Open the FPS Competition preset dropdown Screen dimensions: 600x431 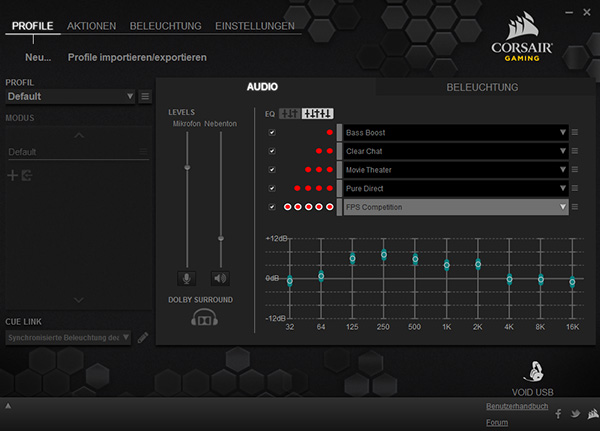[x=456, y=207]
